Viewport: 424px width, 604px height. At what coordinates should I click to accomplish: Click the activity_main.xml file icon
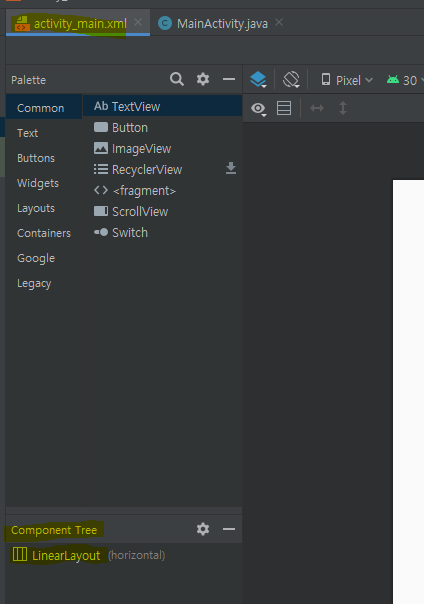[x=22, y=23]
